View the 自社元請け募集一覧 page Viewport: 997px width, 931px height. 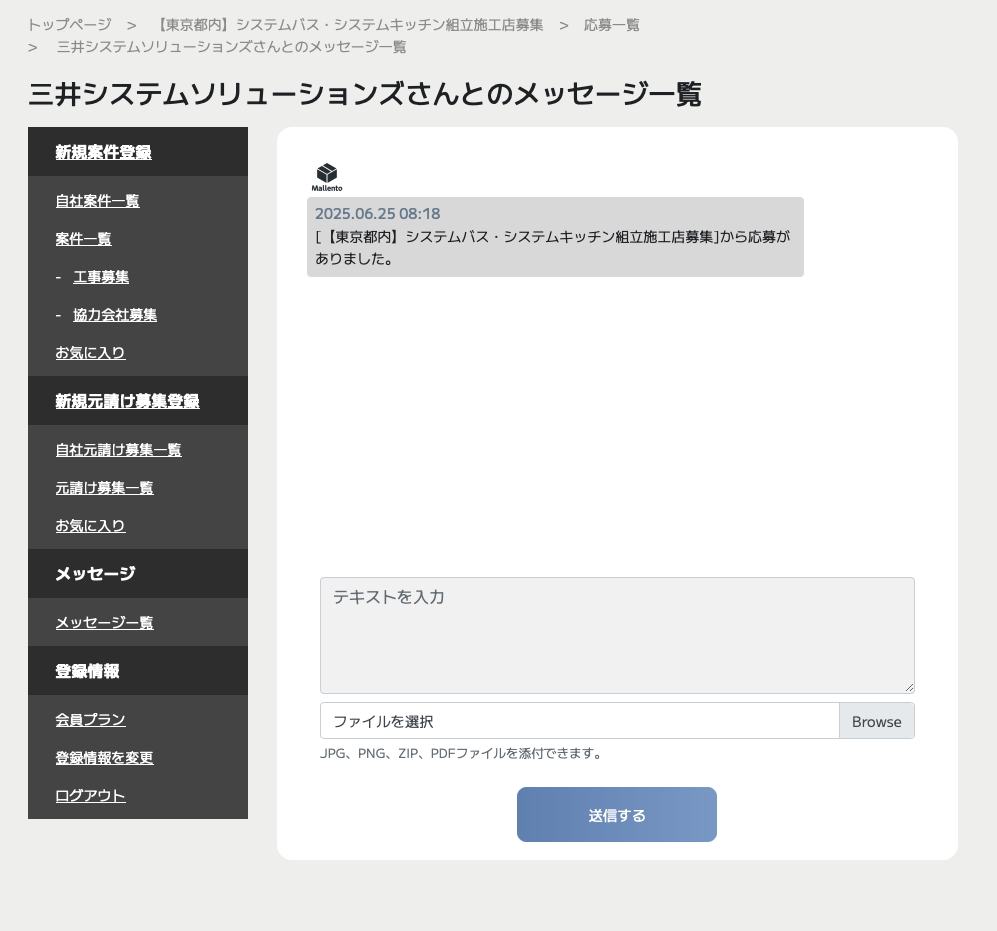pyautogui.click(x=118, y=450)
